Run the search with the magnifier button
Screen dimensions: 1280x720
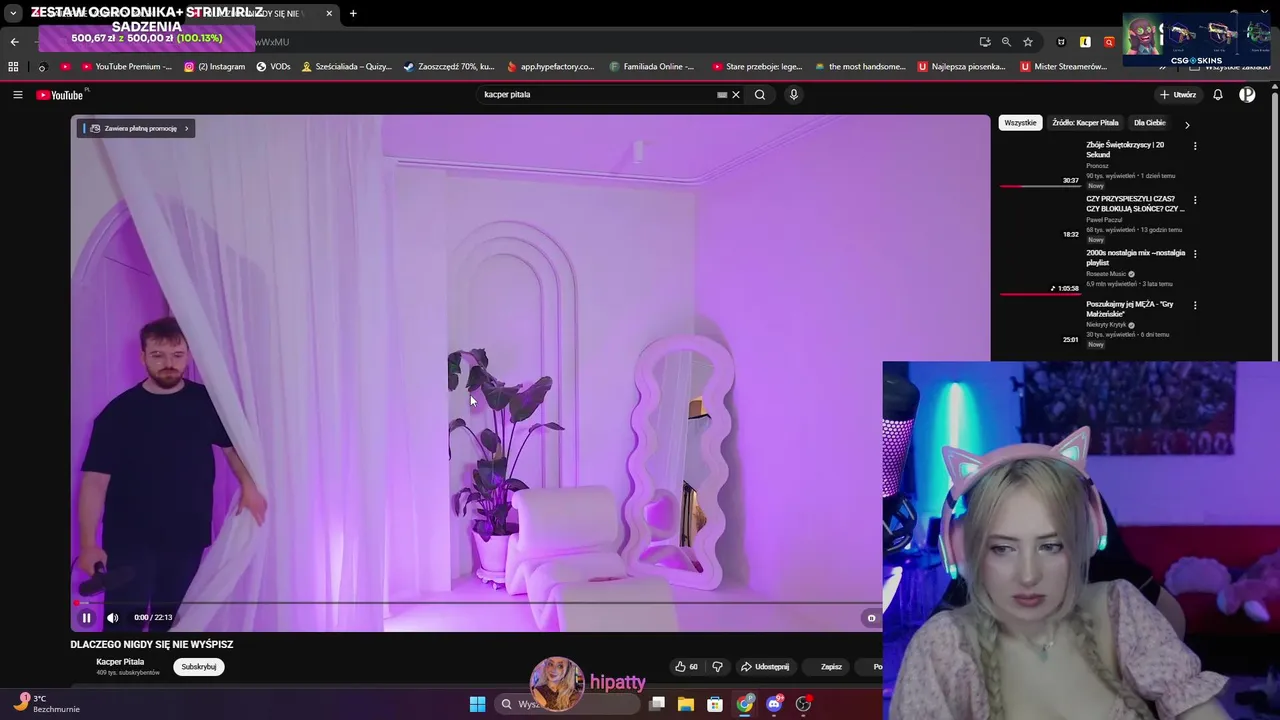click(x=760, y=95)
